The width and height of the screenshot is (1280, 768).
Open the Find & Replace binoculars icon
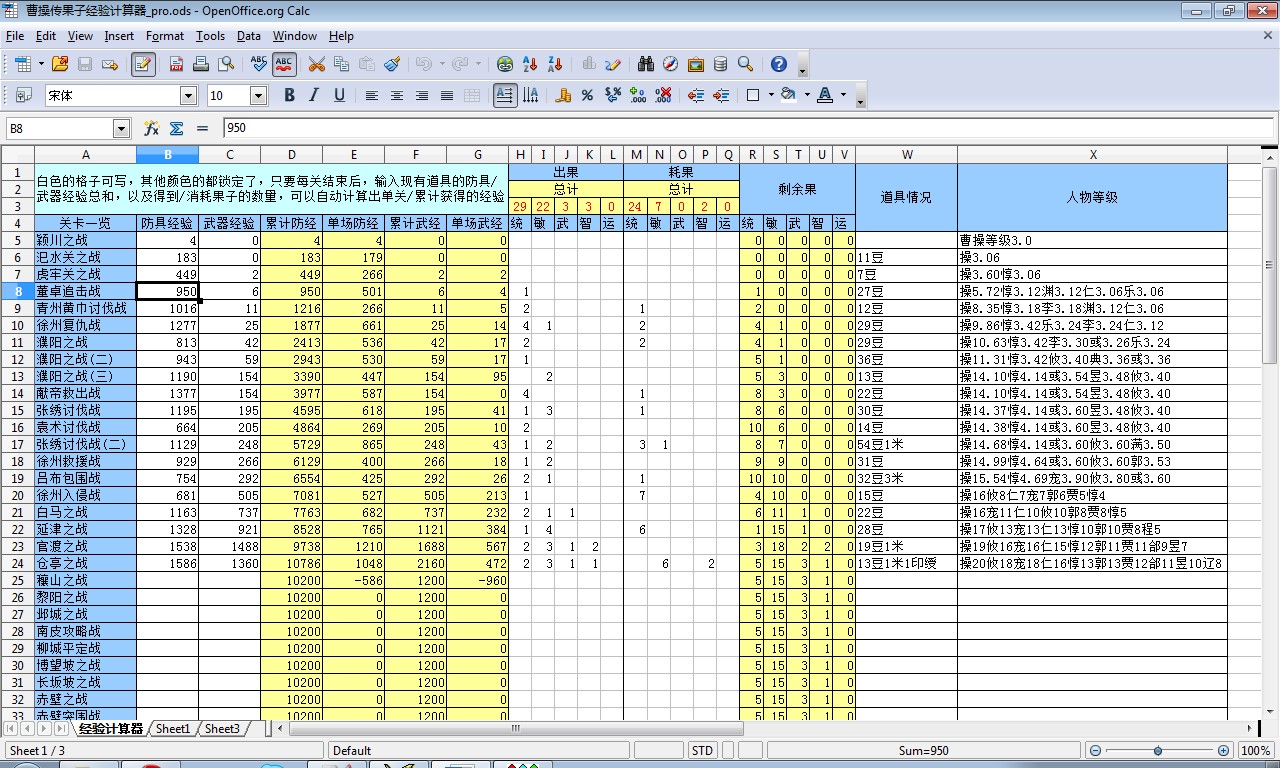point(646,64)
